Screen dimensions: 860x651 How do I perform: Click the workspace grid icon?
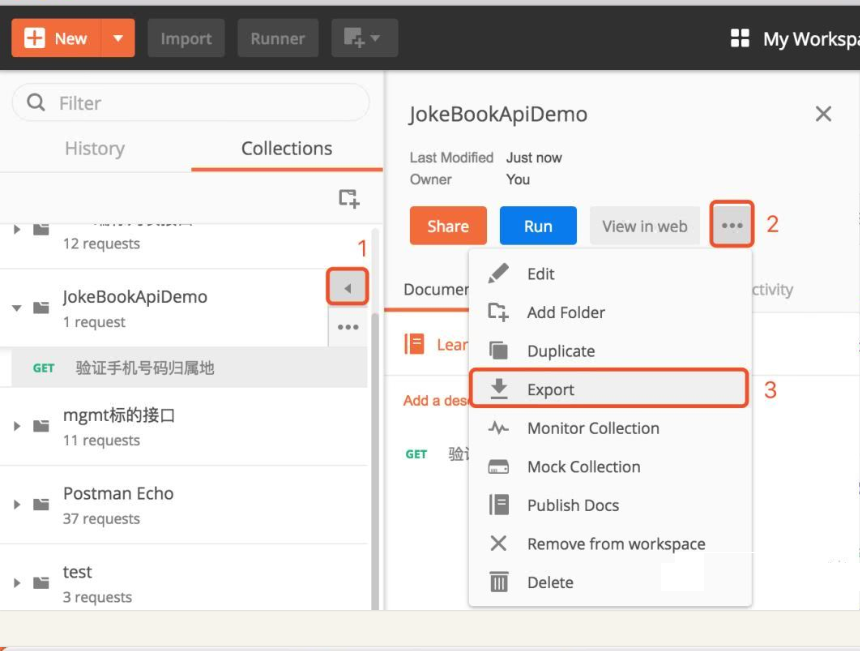(x=740, y=39)
